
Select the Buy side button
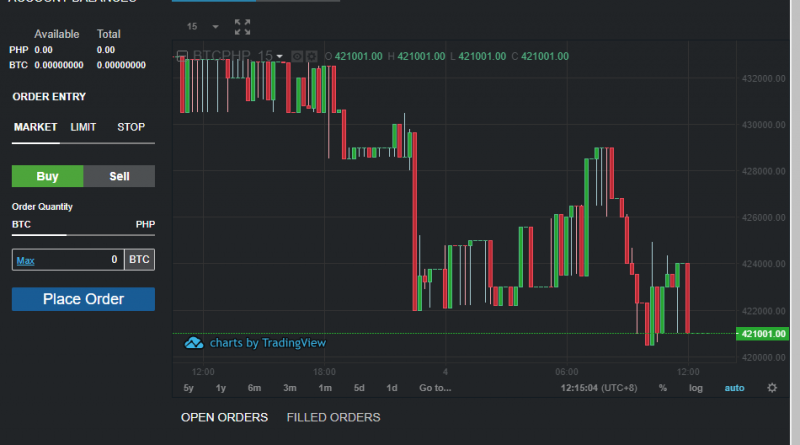(47, 176)
